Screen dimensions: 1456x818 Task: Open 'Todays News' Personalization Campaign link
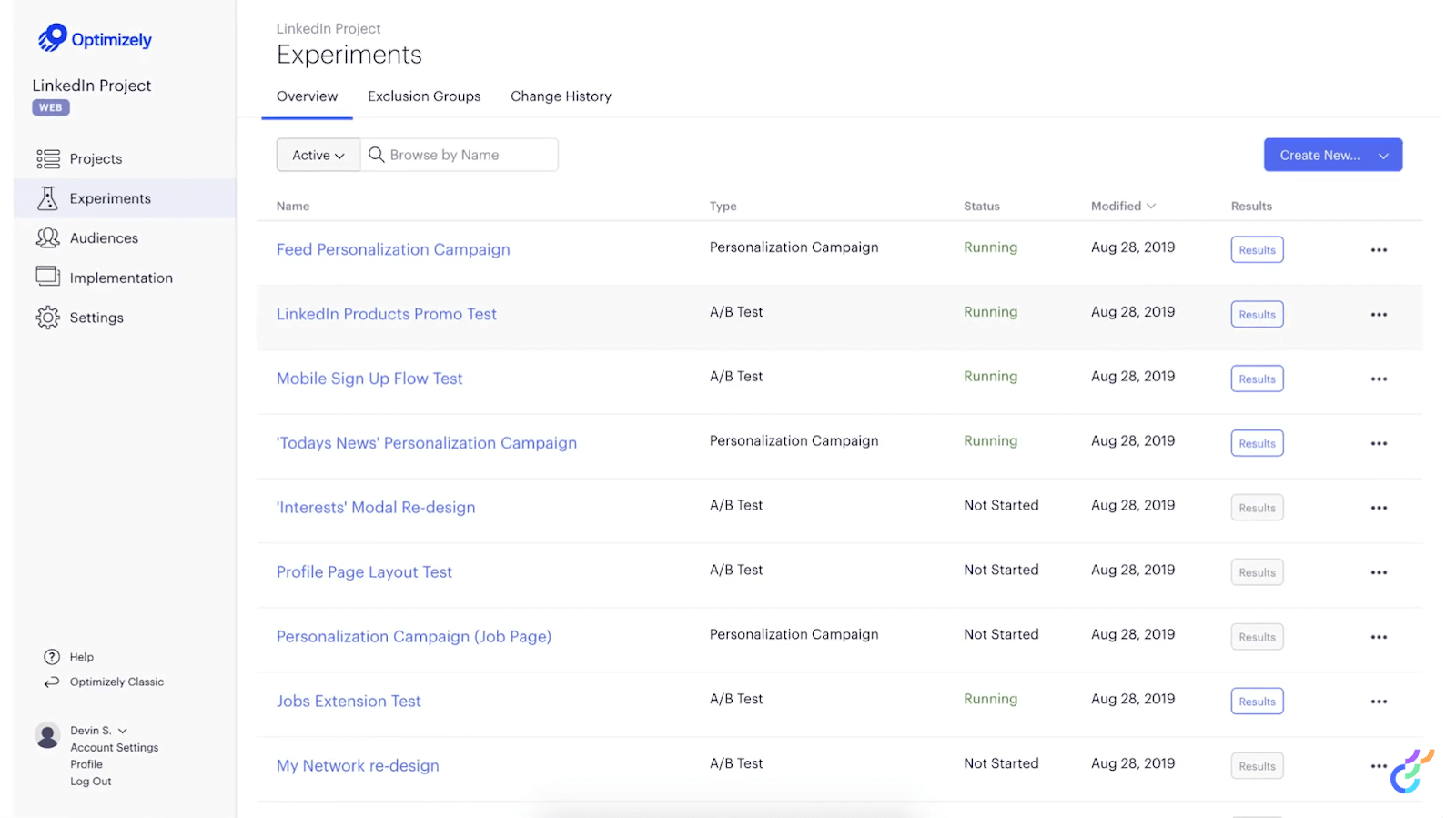[x=427, y=443]
